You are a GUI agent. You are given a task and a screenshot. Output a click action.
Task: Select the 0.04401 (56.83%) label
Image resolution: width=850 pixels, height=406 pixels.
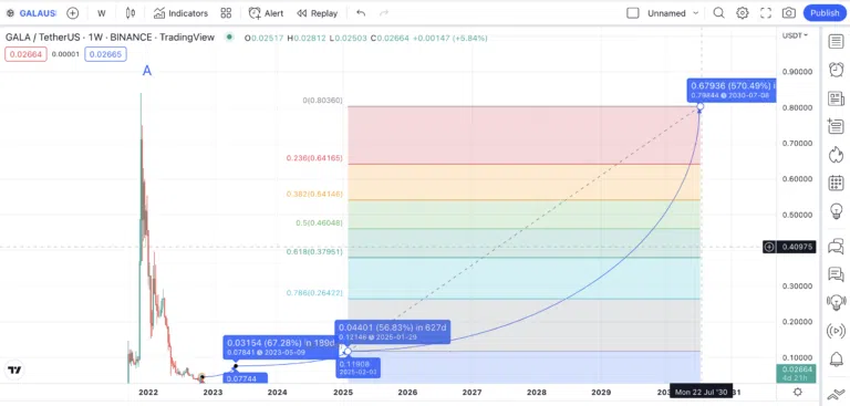click(x=392, y=332)
